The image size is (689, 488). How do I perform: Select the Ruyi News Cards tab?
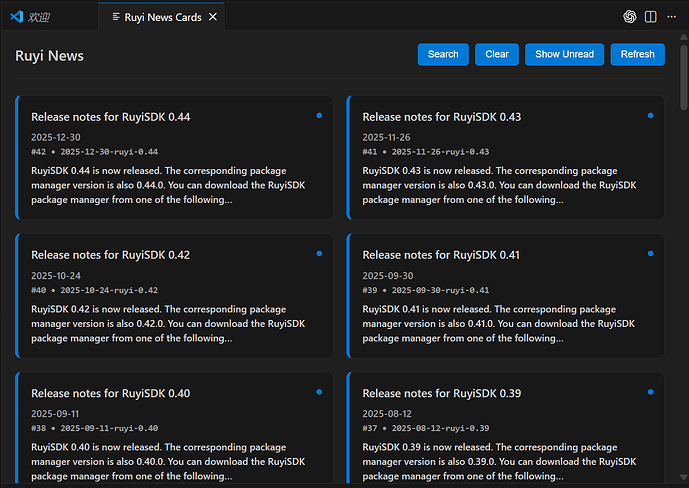coord(155,17)
